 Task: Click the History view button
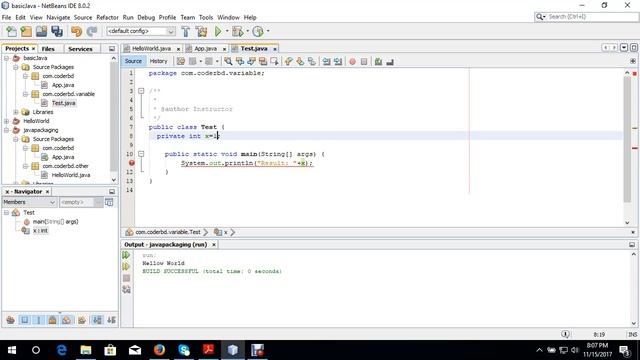[x=158, y=61]
